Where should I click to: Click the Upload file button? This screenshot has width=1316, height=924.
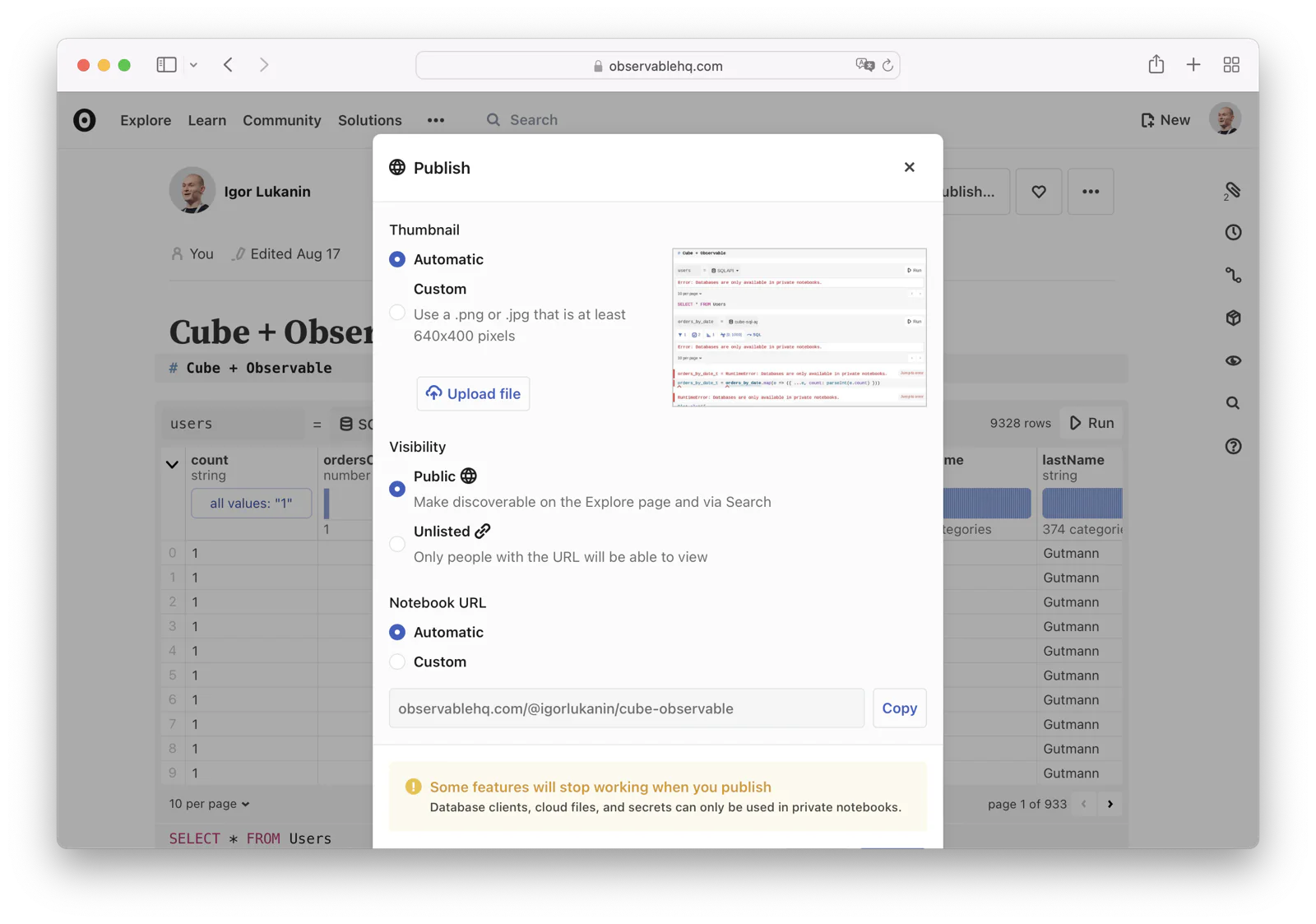point(473,393)
